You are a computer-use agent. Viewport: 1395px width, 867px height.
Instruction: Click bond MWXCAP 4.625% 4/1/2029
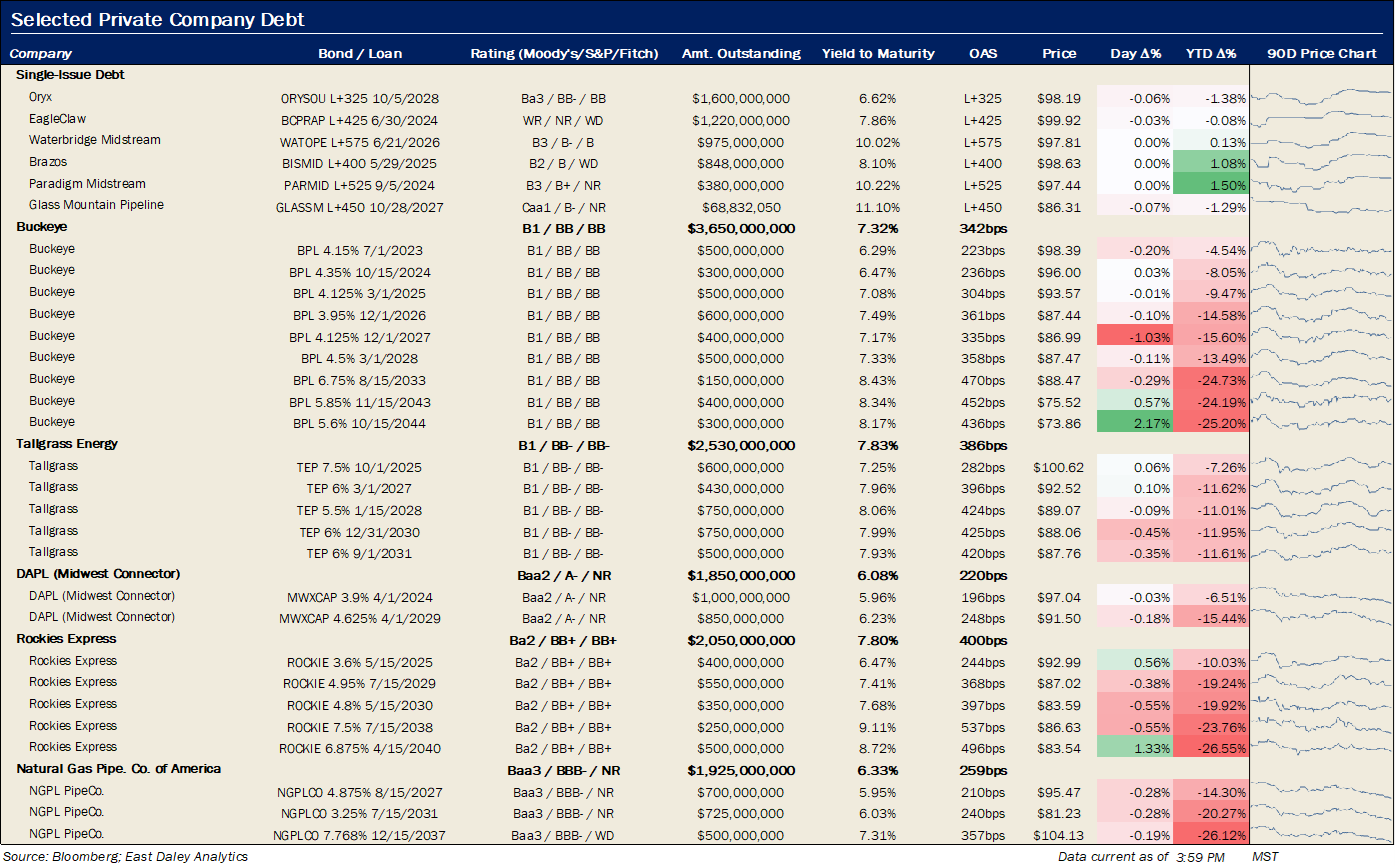click(360, 618)
